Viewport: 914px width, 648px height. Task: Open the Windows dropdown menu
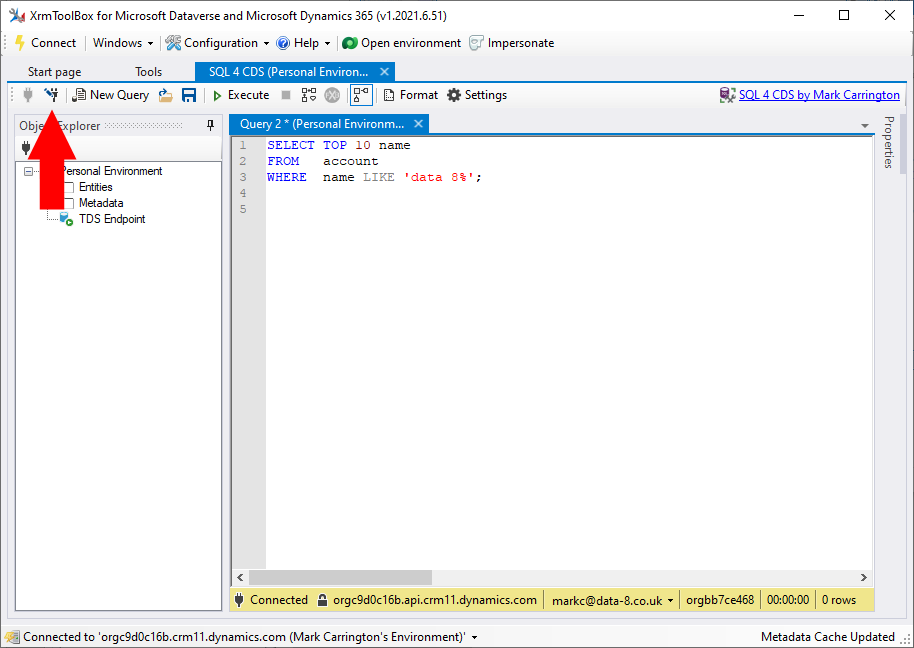[123, 43]
